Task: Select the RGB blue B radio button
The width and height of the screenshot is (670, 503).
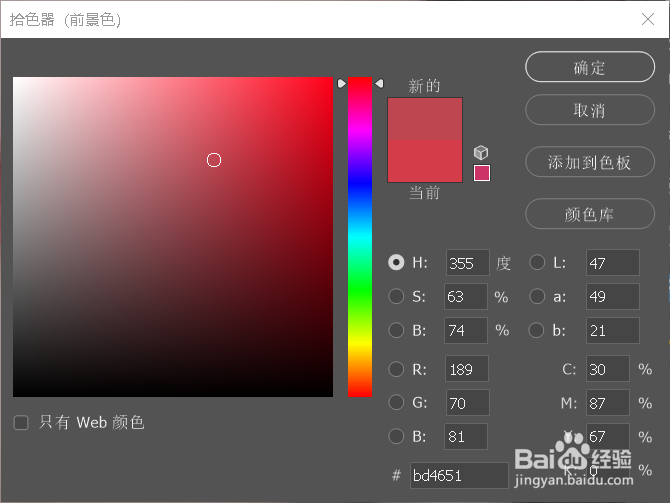Action: tap(396, 436)
